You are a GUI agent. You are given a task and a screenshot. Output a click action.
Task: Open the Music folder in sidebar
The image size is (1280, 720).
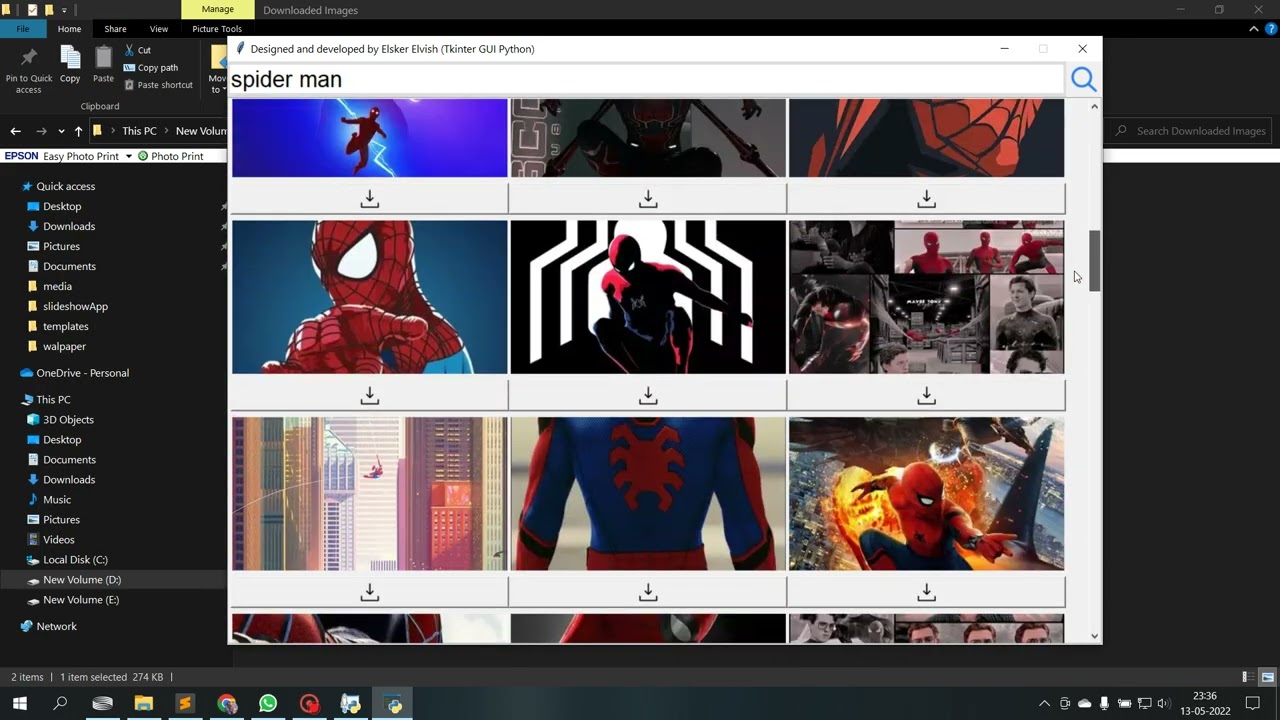[57, 500]
